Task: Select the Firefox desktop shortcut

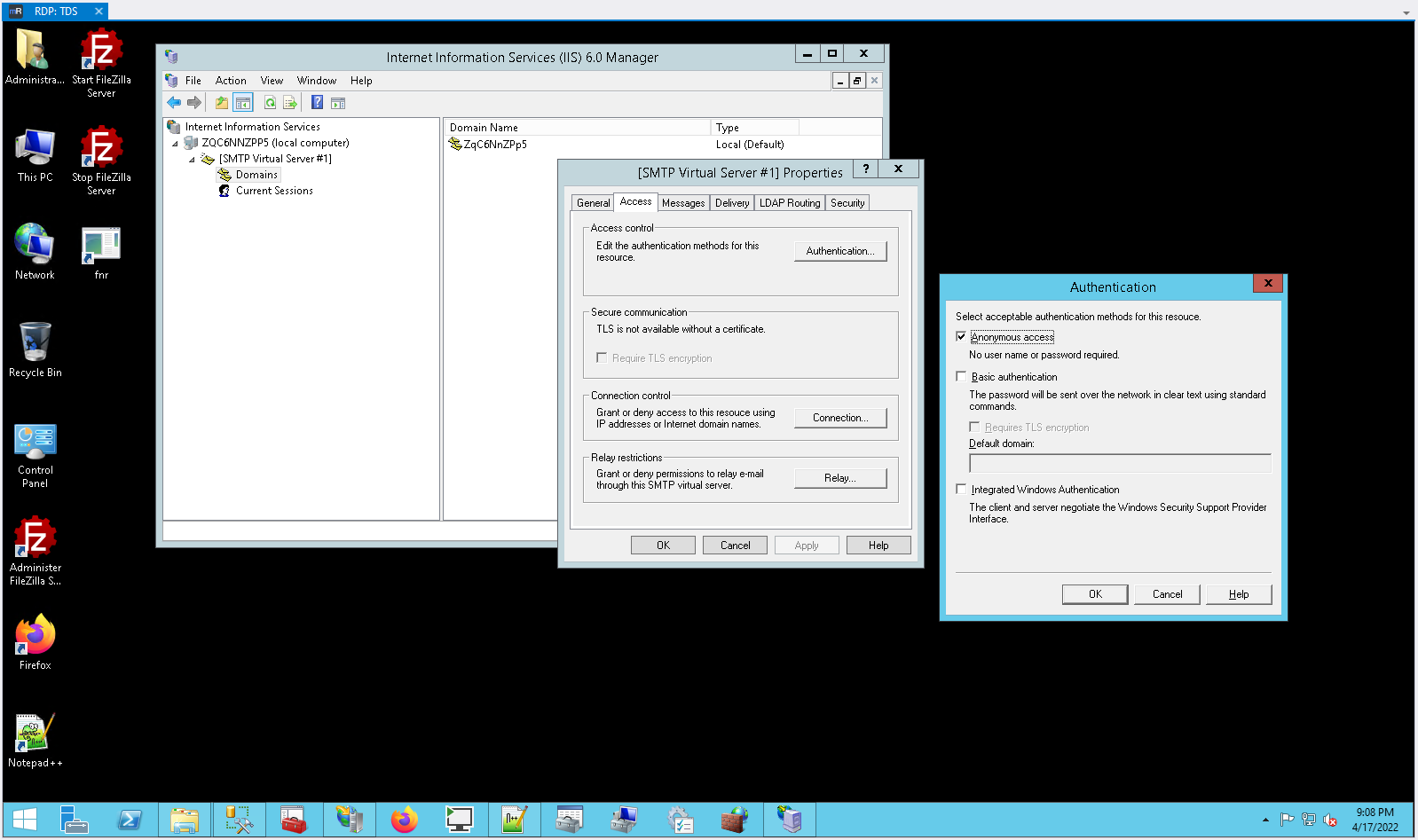Action: click(x=35, y=642)
